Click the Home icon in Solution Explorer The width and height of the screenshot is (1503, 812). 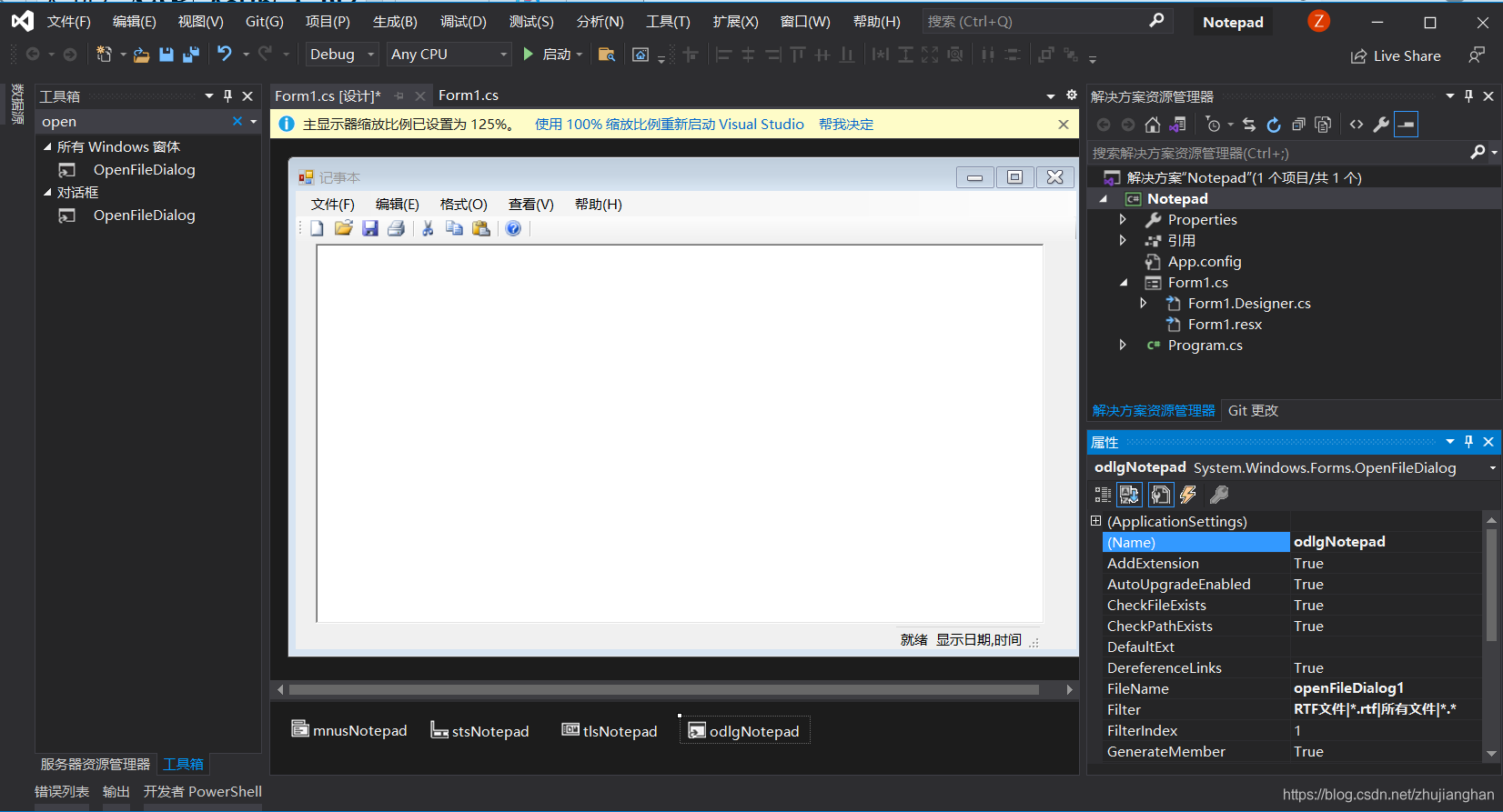pos(1153,125)
